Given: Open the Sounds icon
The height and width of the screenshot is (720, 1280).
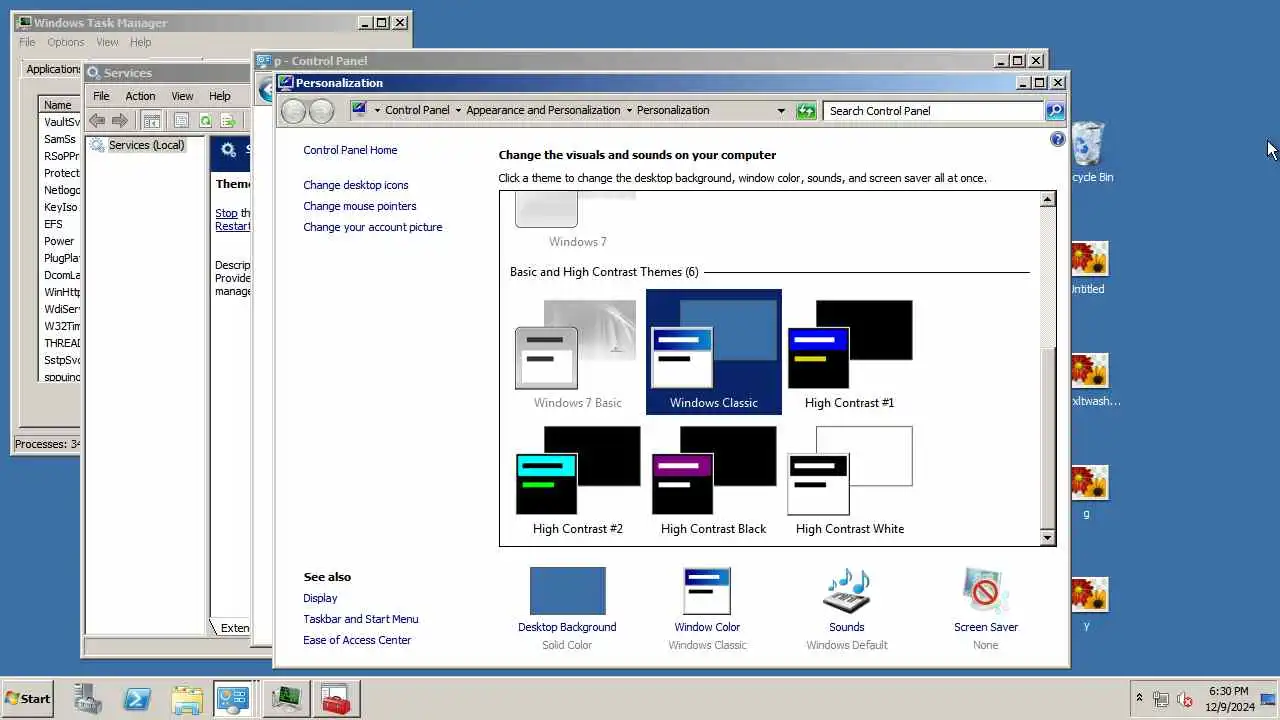Looking at the screenshot, I should point(846,591).
